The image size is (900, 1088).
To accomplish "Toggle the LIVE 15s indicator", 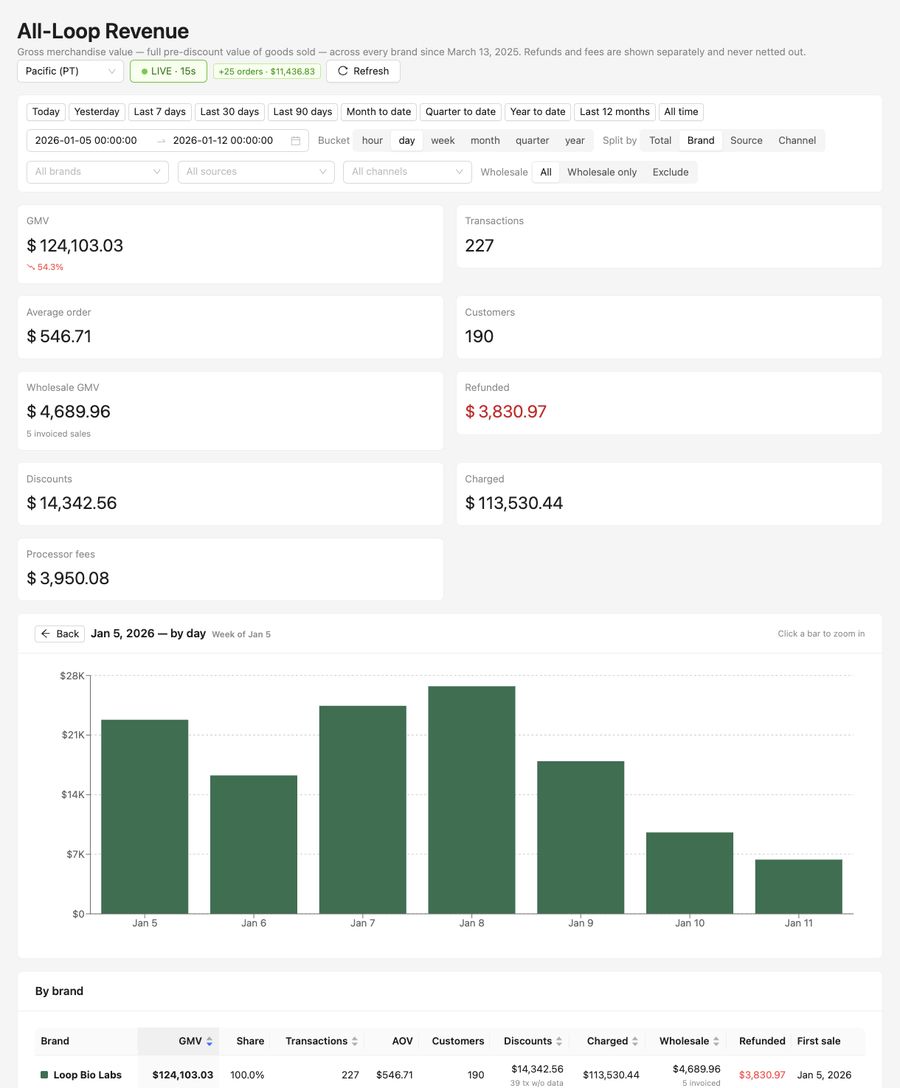I will pyautogui.click(x=169, y=71).
